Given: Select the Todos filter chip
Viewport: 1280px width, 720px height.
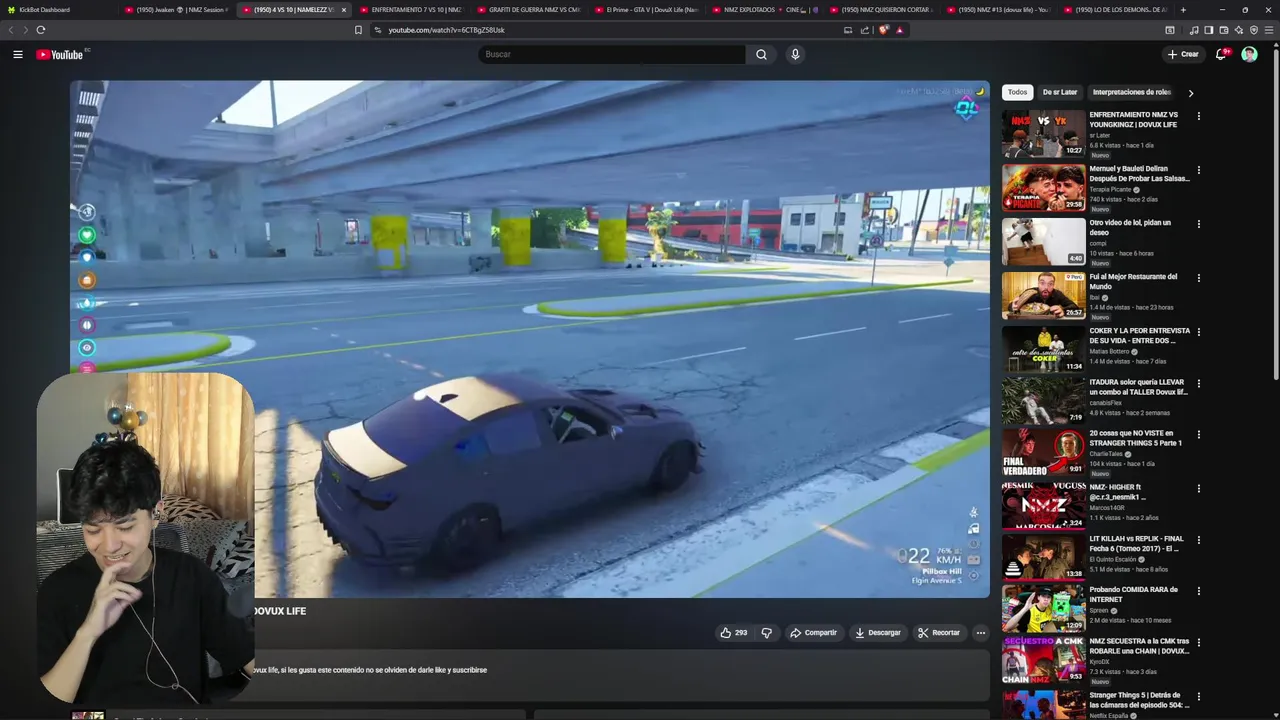Looking at the screenshot, I should click(1017, 92).
